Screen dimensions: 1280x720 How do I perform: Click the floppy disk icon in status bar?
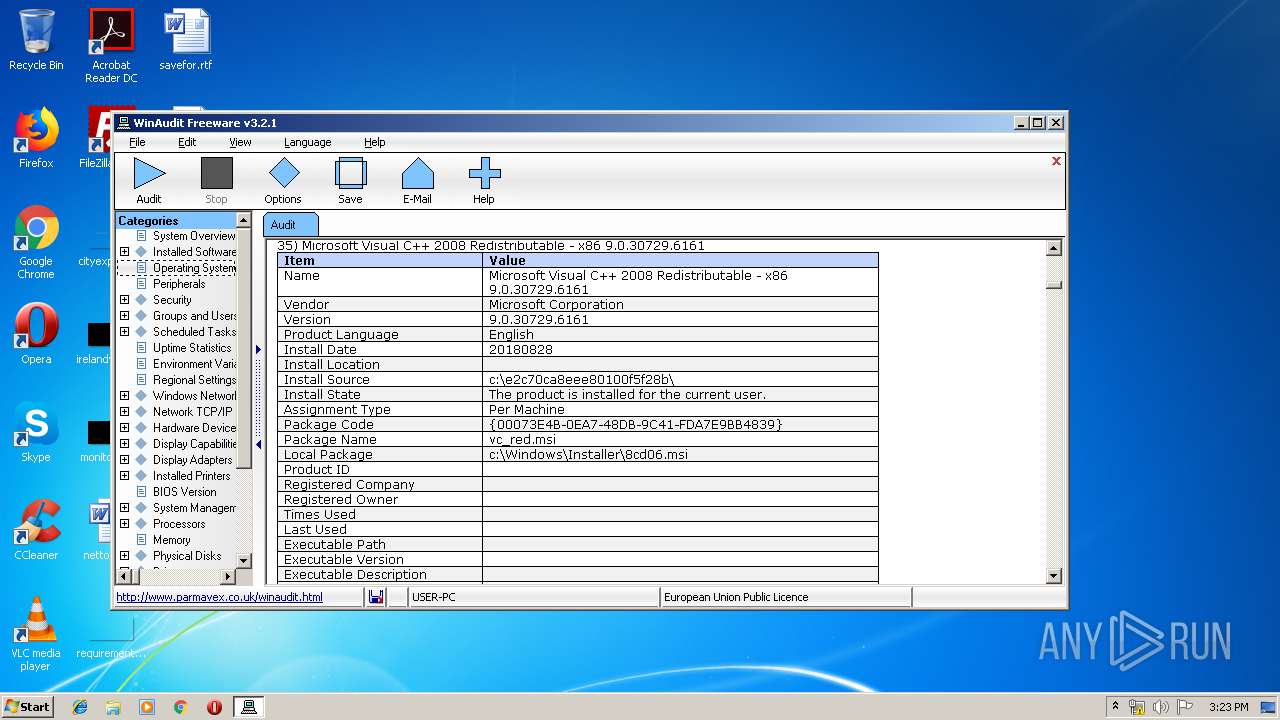click(376, 597)
